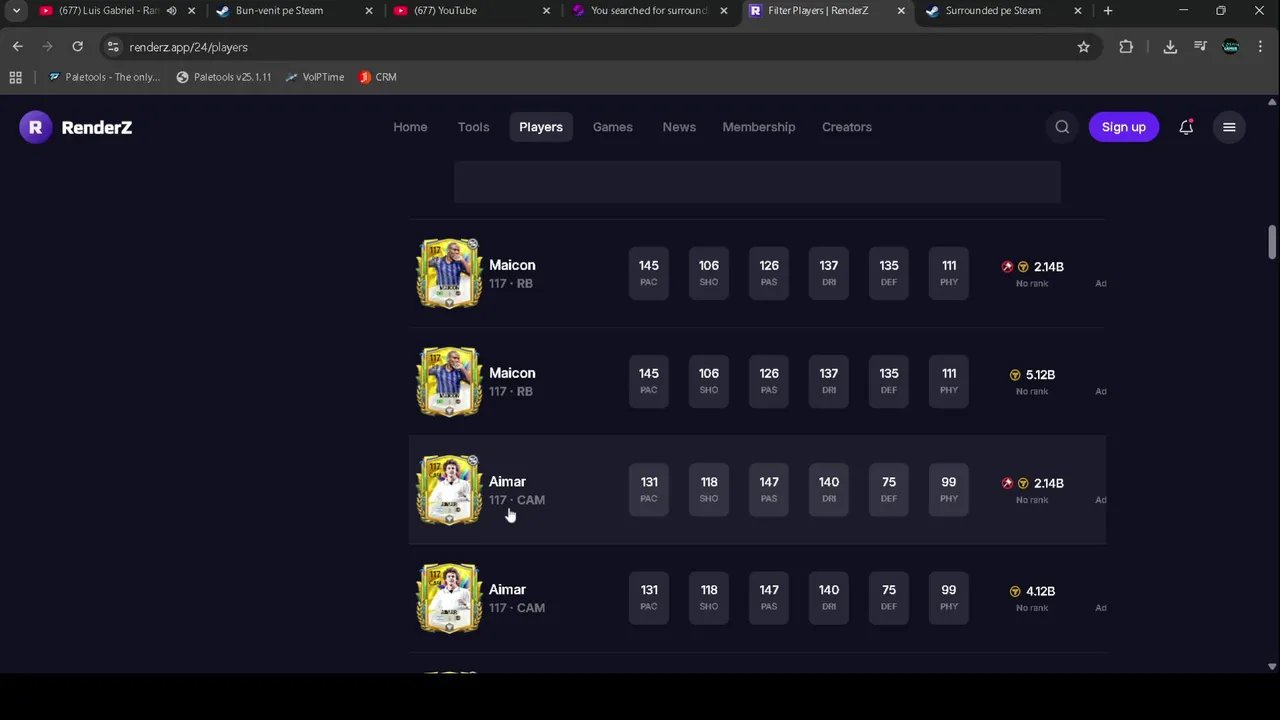The image size is (1280, 720).
Task: Click coin icon on 4.12B Aimar row
Action: pyautogui.click(x=1015, y=591)
